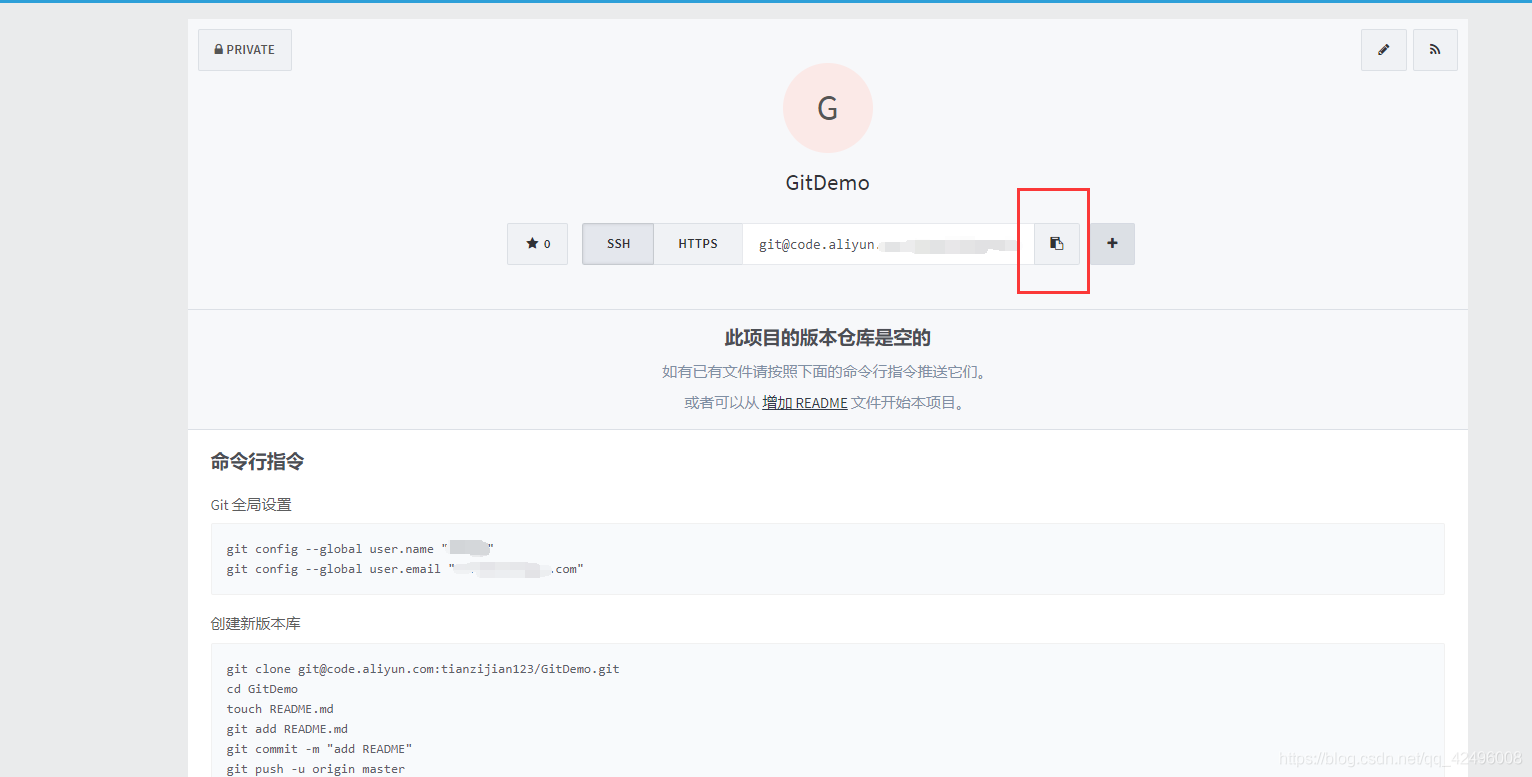1532x777 pixels.
Task: Click the 创建新版本库 label
Action: pos(255,624)
